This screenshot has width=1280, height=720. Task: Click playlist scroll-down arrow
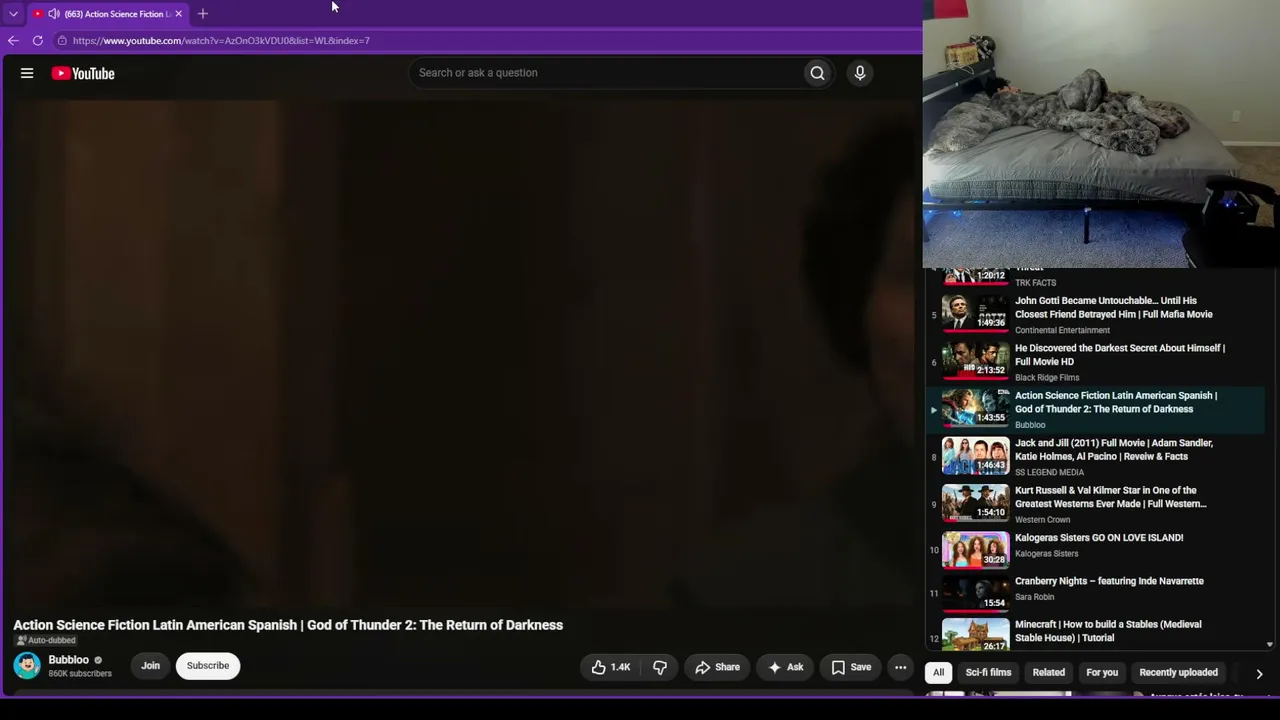coord(1269,645)
